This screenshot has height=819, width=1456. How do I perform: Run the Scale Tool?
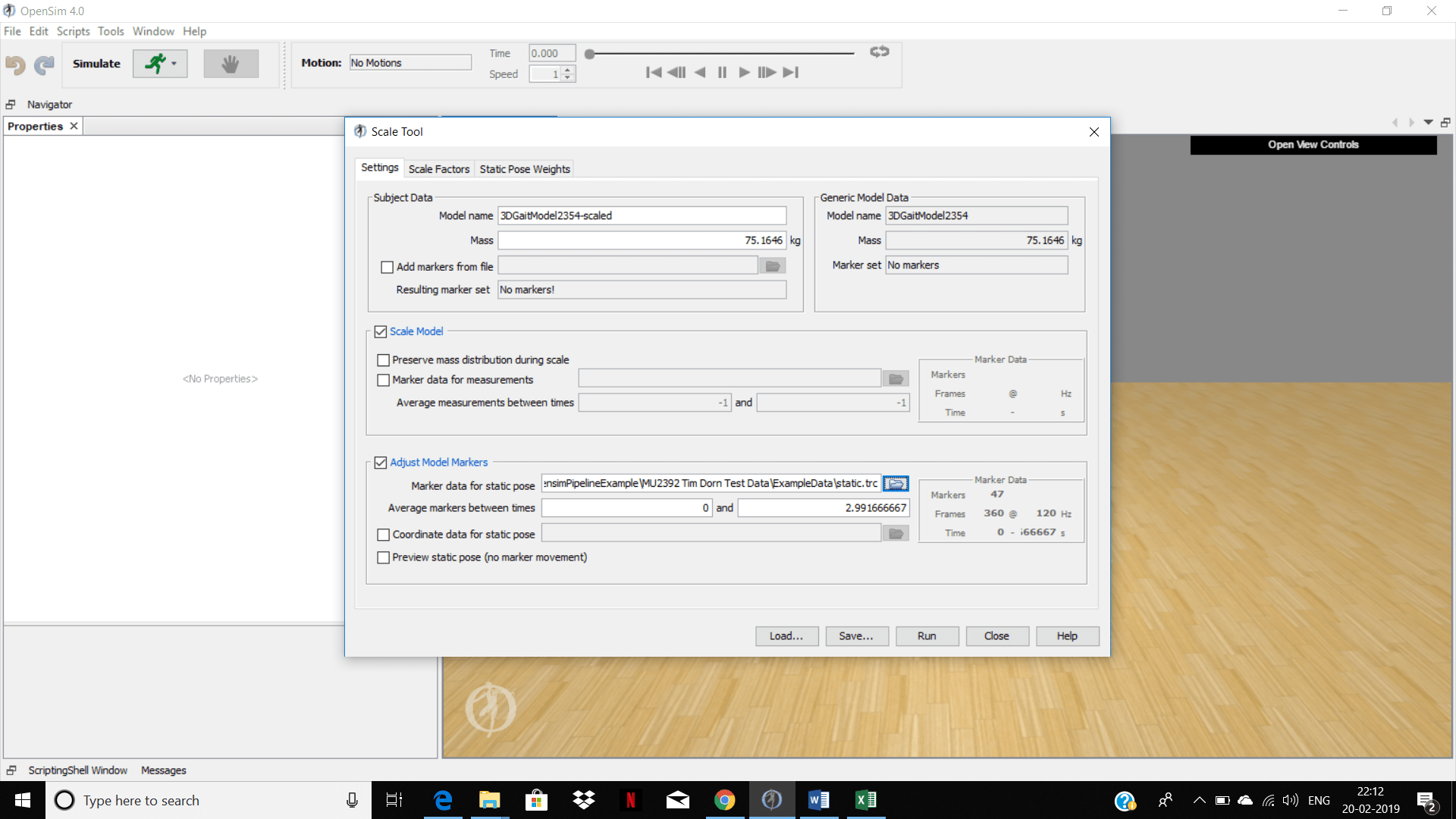click(927, 636)
